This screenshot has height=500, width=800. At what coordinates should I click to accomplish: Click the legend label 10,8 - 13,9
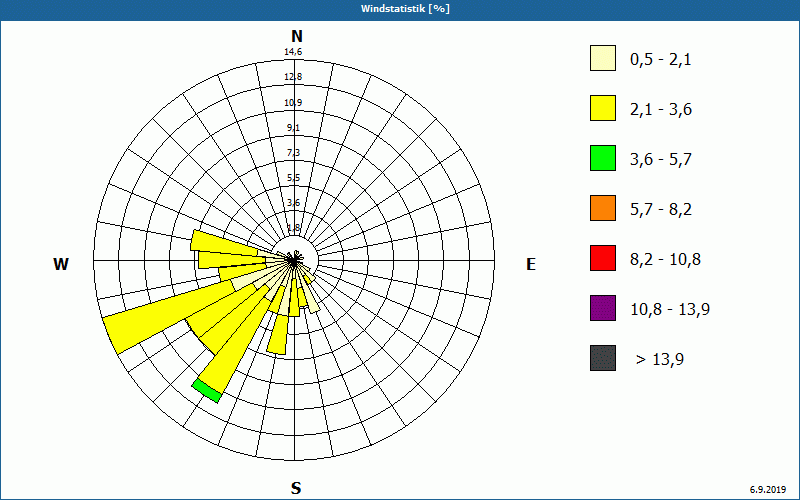click(670, 310)
